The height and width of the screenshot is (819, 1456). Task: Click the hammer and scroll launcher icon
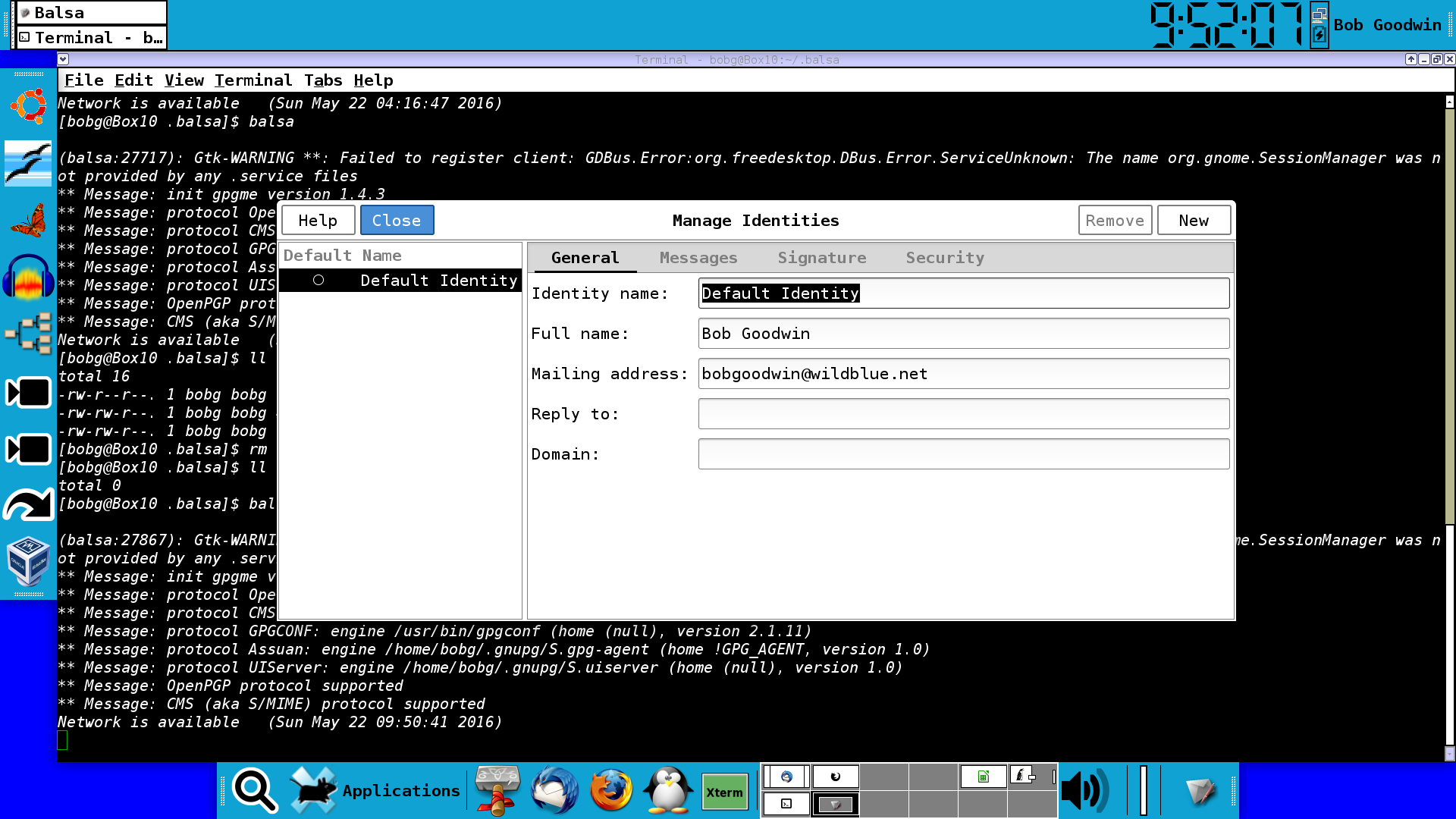pos(497,790)
